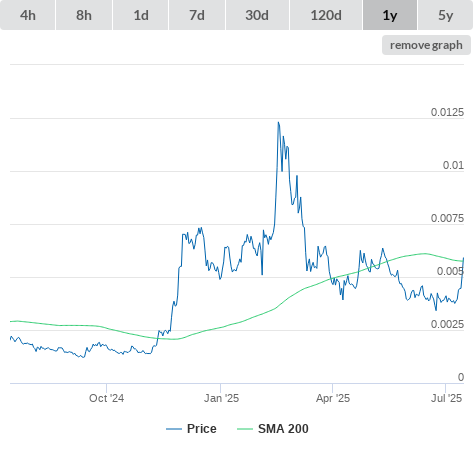
Task: Show the 30d price history
Action: [257, 15]
